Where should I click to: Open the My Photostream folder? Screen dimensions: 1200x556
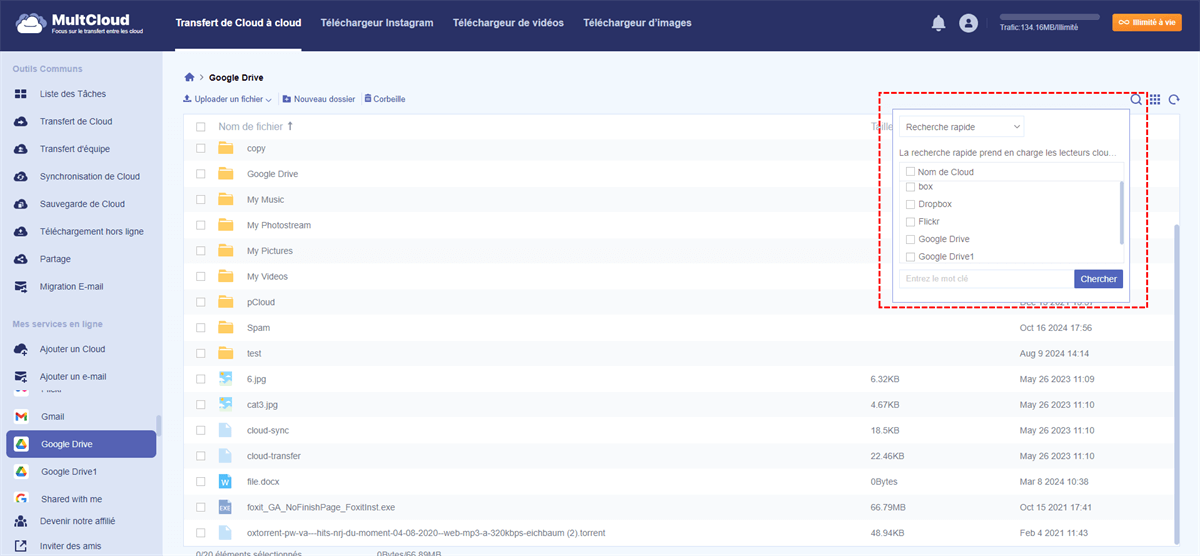point(279,225)
